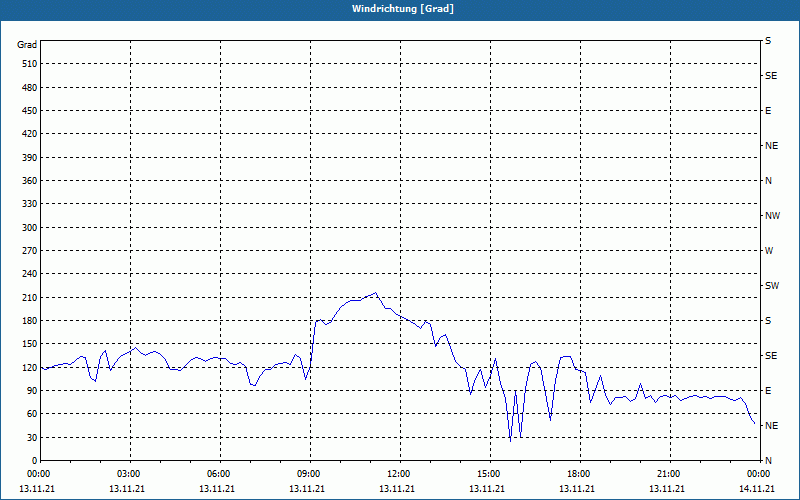
Task: Select the 270 tick label on the y-axis
Action: [30, 251]
